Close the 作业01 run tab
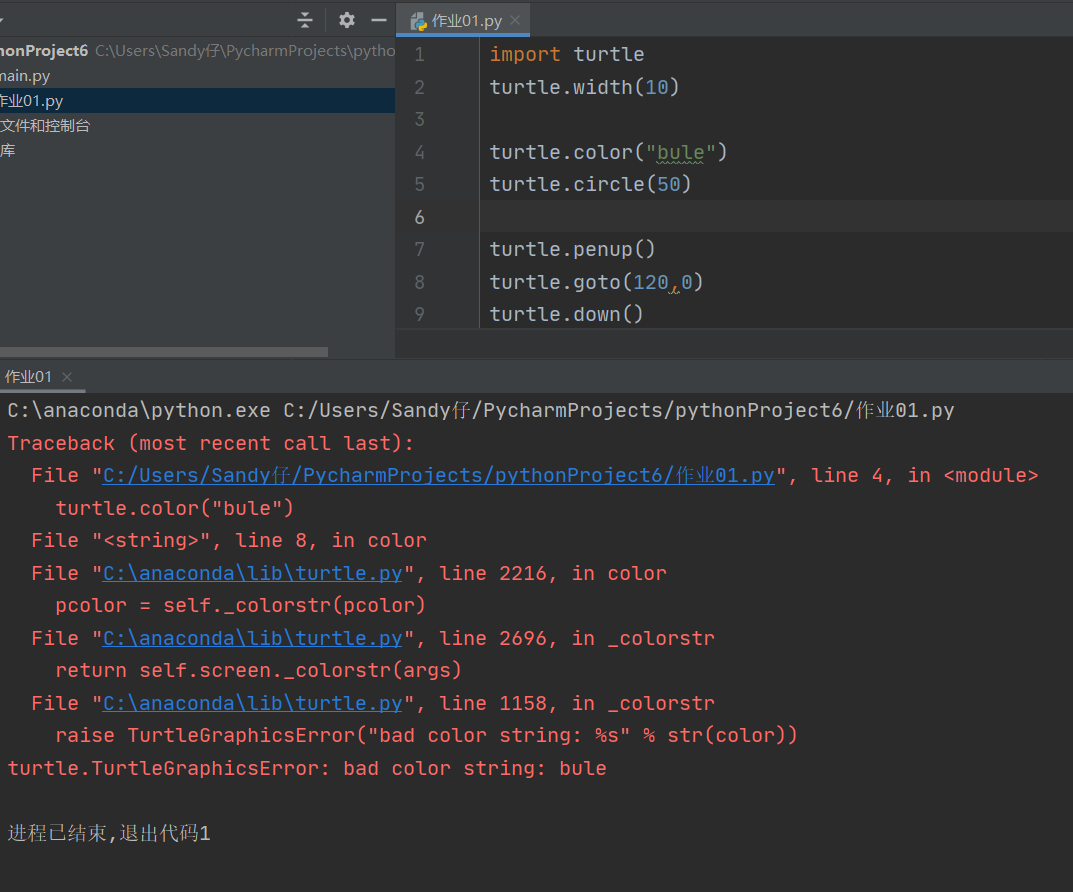The height and width of the screenshot is (892, 1073). coord(67,377)
